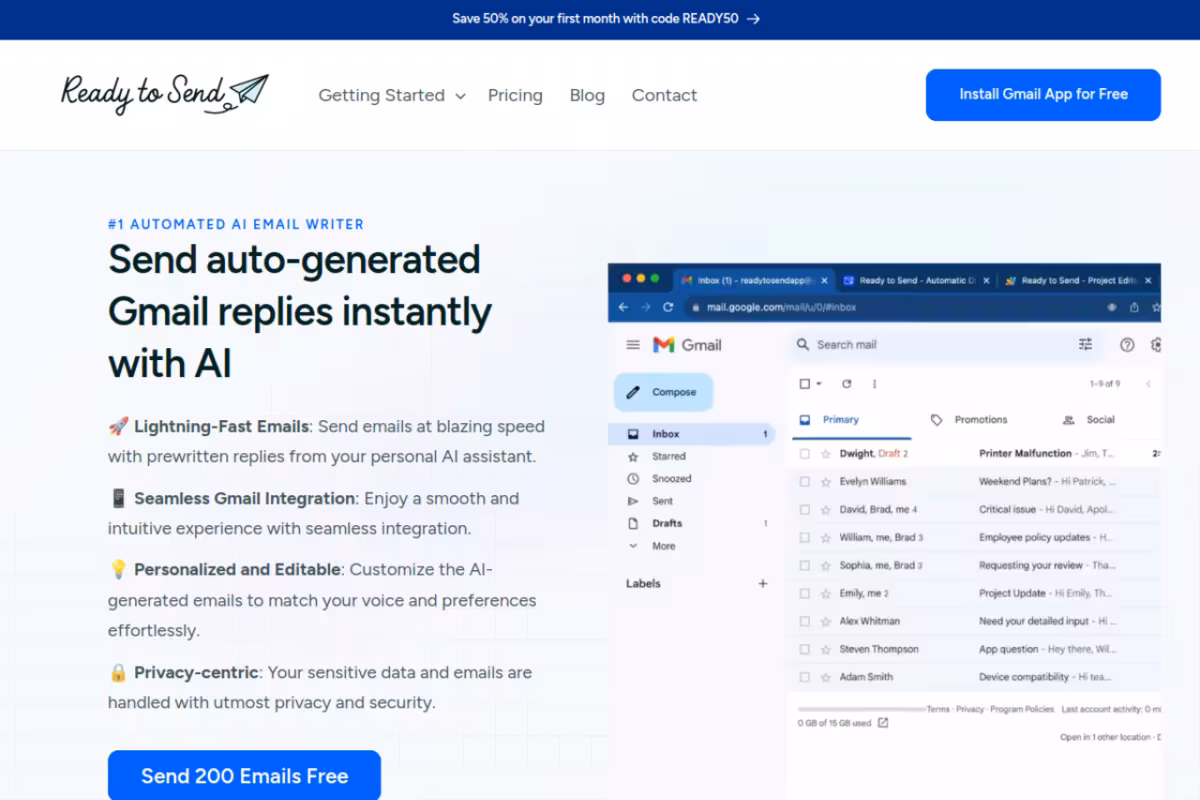Click the Sent folder arrow icon
Screen dimensions: 1200x800
point(633,501)
